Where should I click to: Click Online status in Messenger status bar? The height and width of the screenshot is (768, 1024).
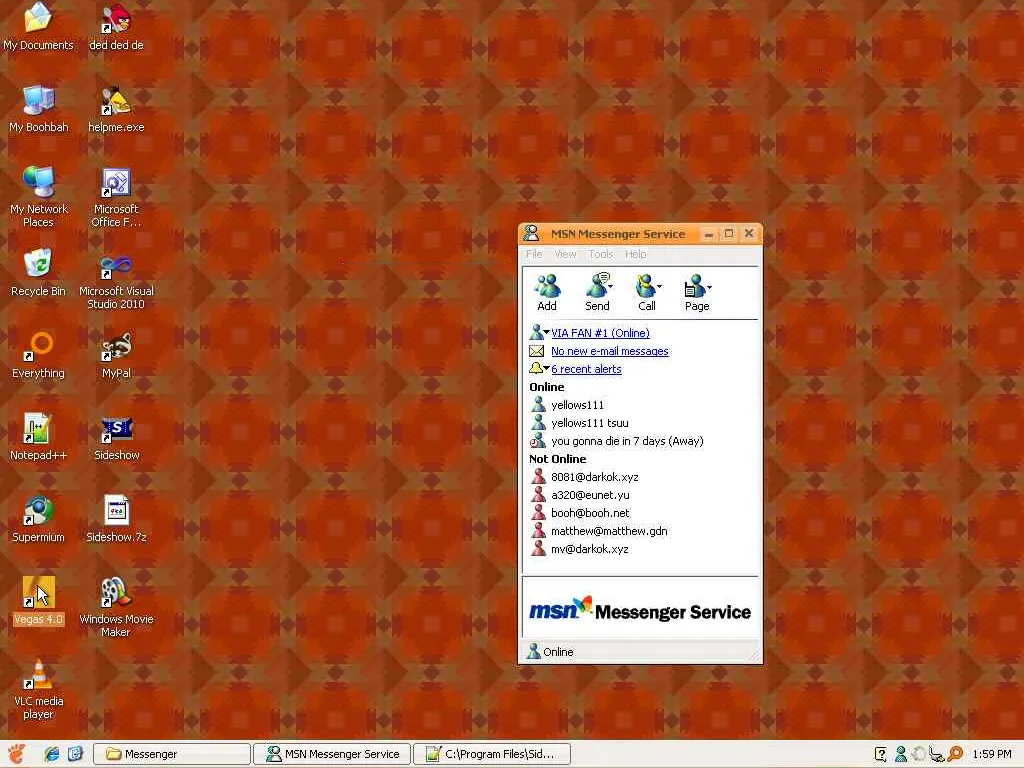[x=550, y=652]
